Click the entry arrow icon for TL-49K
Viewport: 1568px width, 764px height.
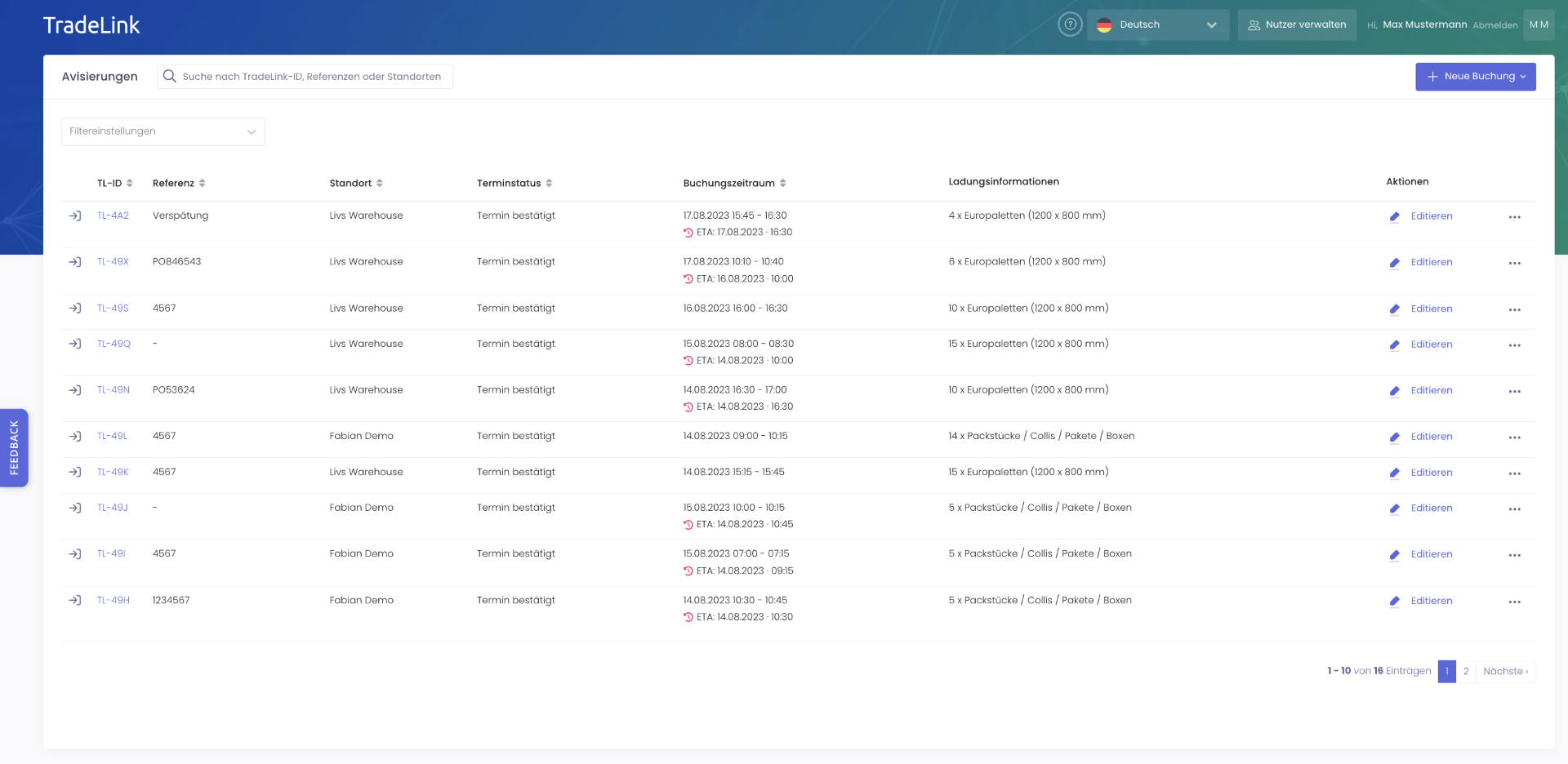75,473
